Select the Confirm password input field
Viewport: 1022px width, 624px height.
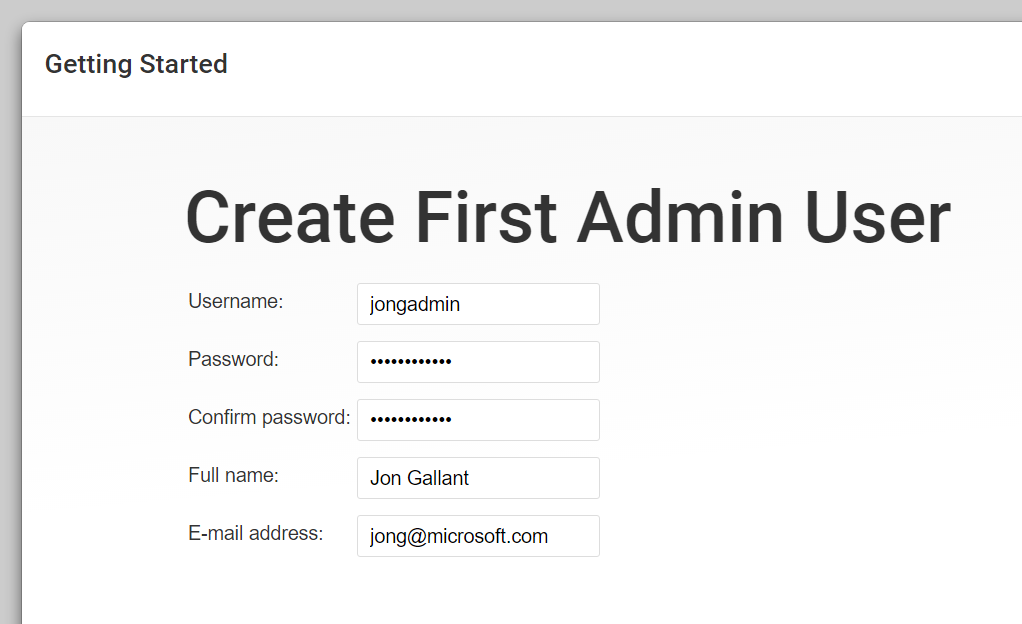(478, 420)
